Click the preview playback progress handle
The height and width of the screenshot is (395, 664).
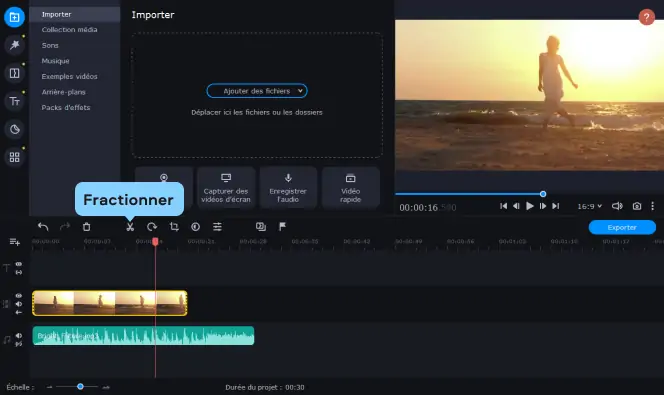click(x=543, y=194)
